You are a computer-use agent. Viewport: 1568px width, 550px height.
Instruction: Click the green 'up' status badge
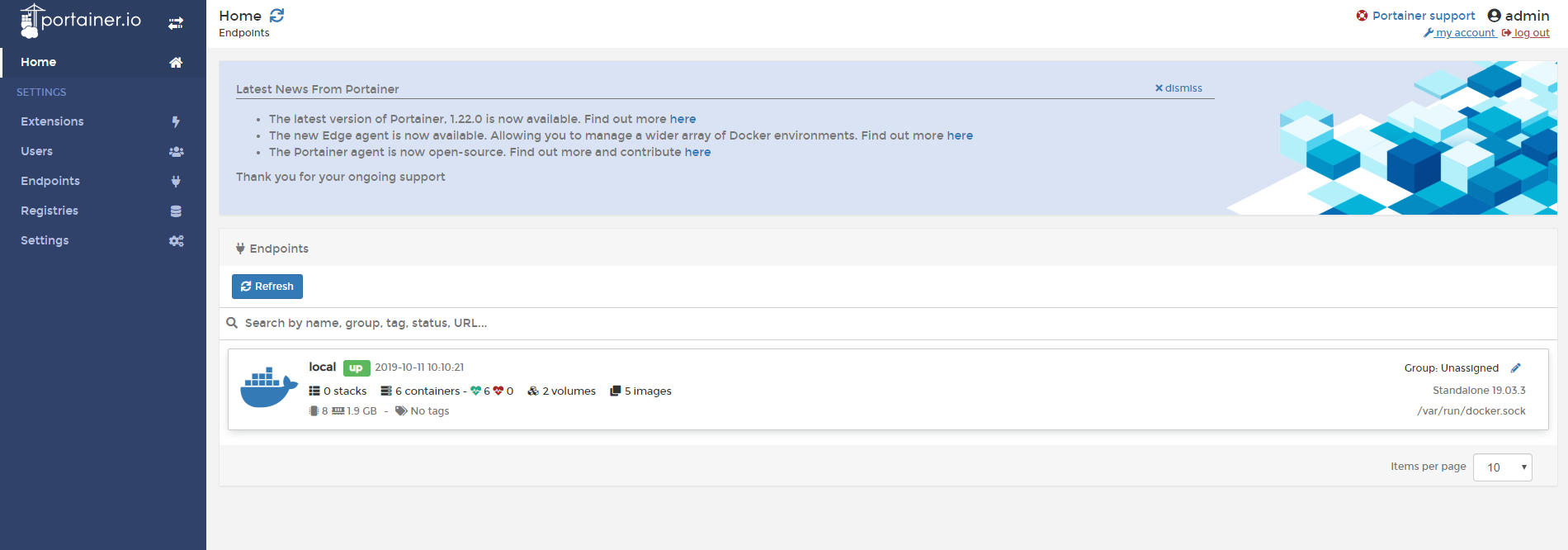pyautogui.click(x=357, y=368)
